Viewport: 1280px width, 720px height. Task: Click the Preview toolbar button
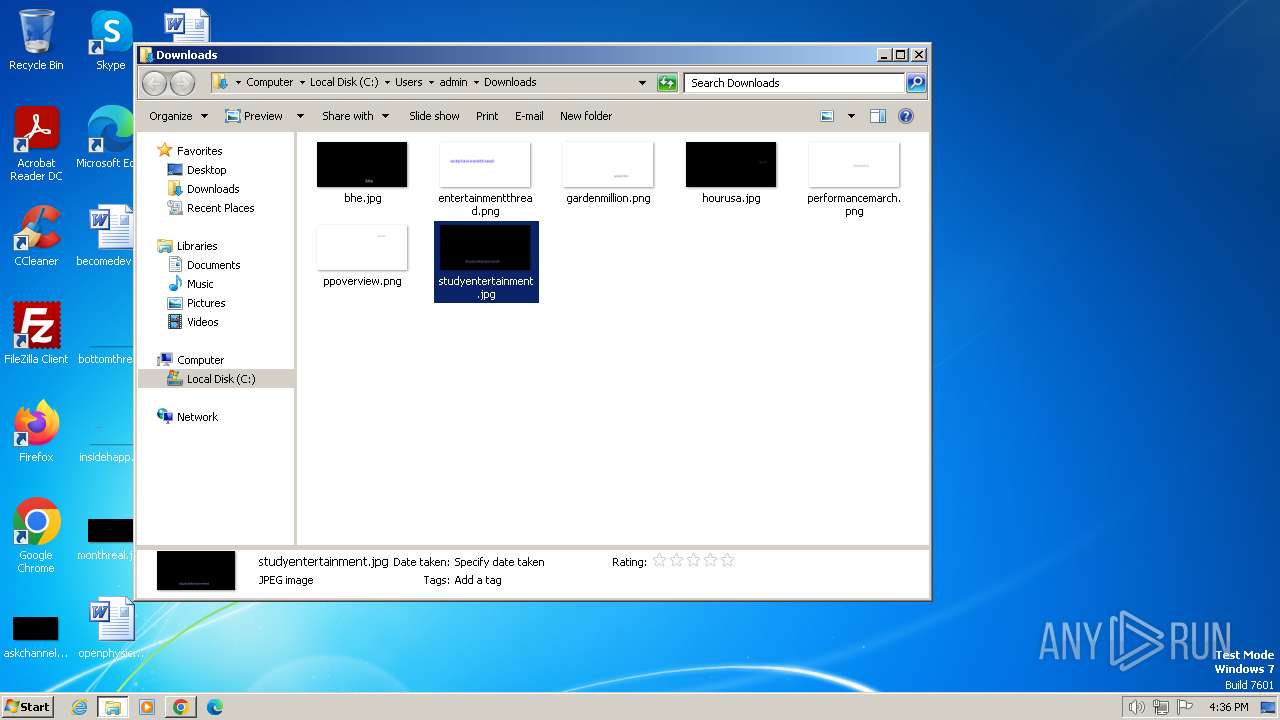pos(254,116)
